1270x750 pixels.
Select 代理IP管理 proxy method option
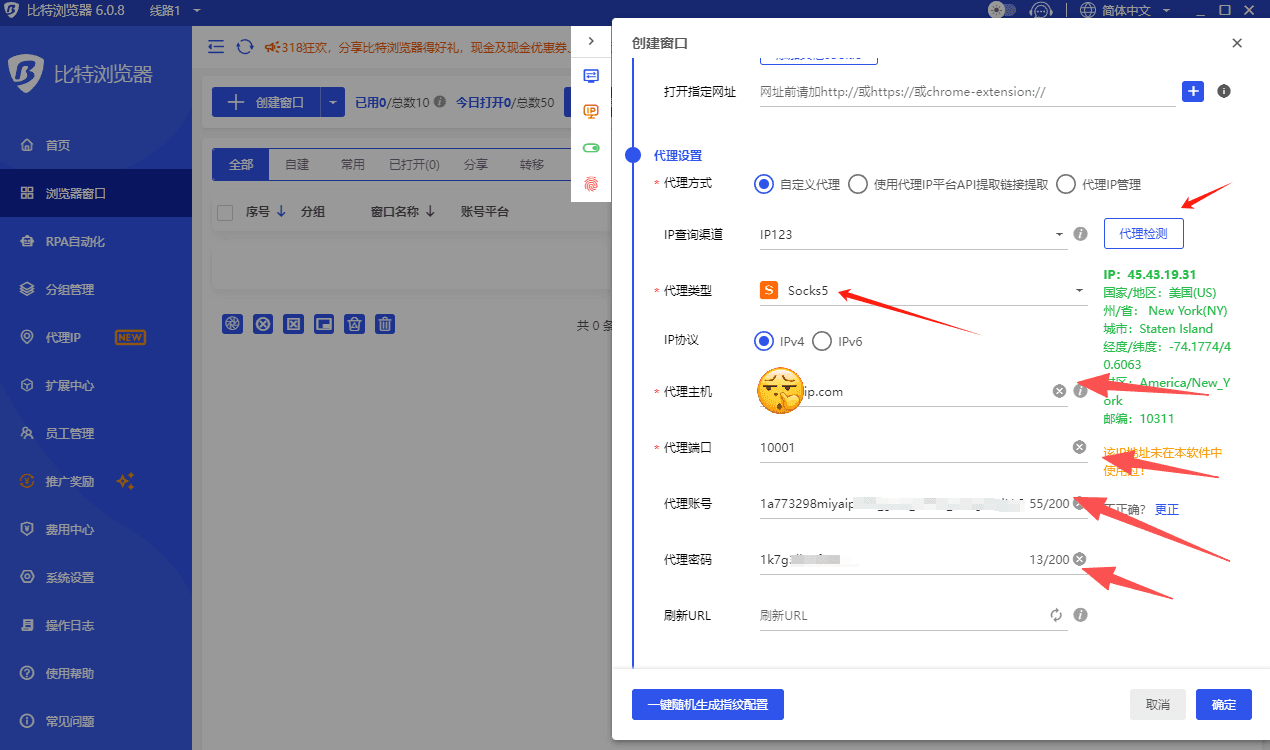point(1066,184)
